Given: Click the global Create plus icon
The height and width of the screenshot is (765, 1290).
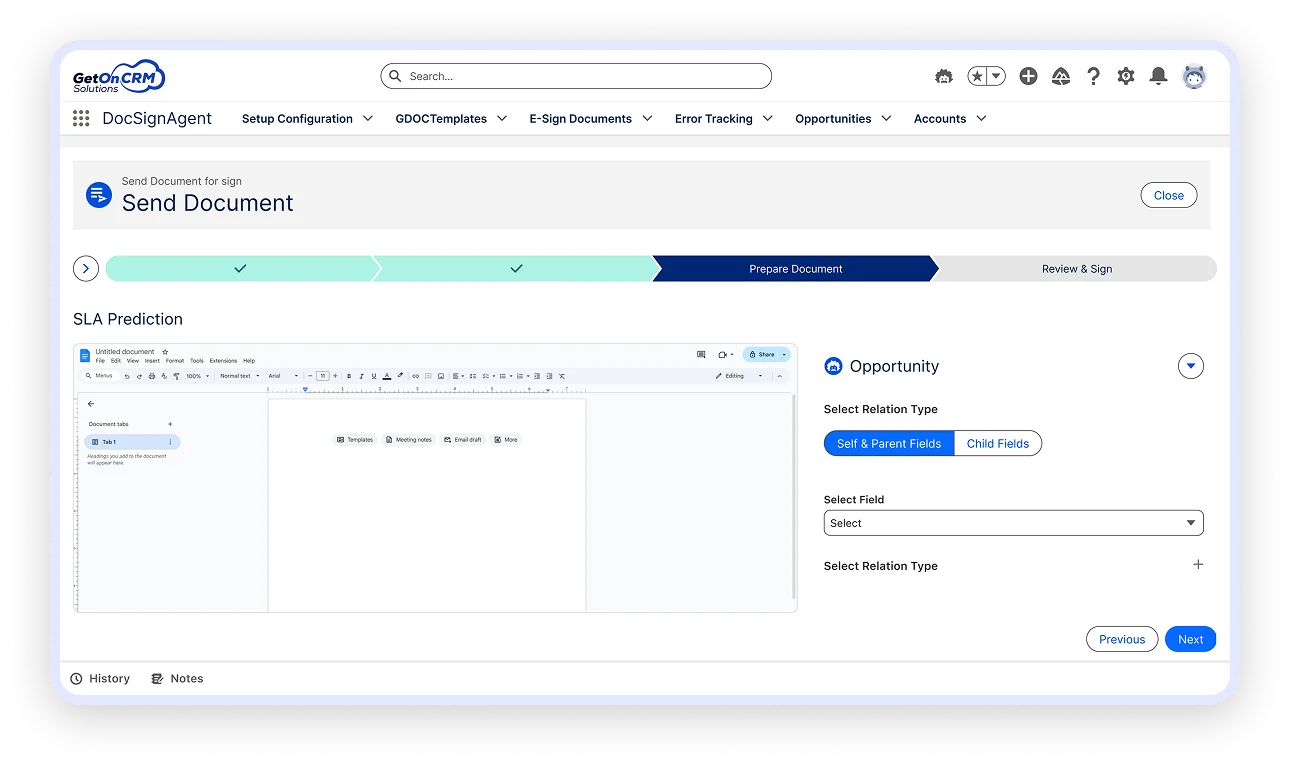Looking at the screenshot, I should click(x=1028, y=76).
